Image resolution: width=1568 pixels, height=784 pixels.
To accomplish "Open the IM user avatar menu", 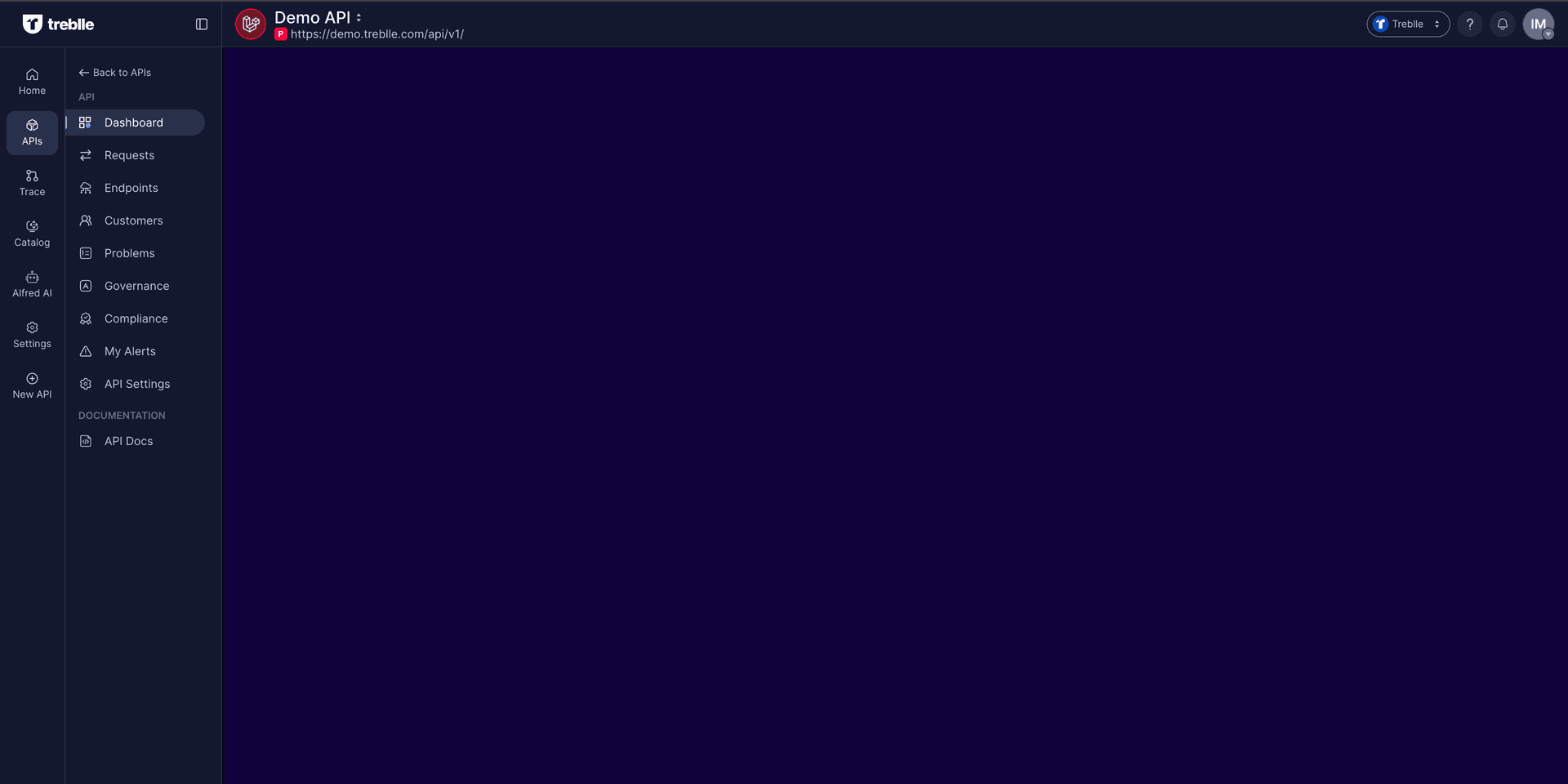I will [1539, 24].
